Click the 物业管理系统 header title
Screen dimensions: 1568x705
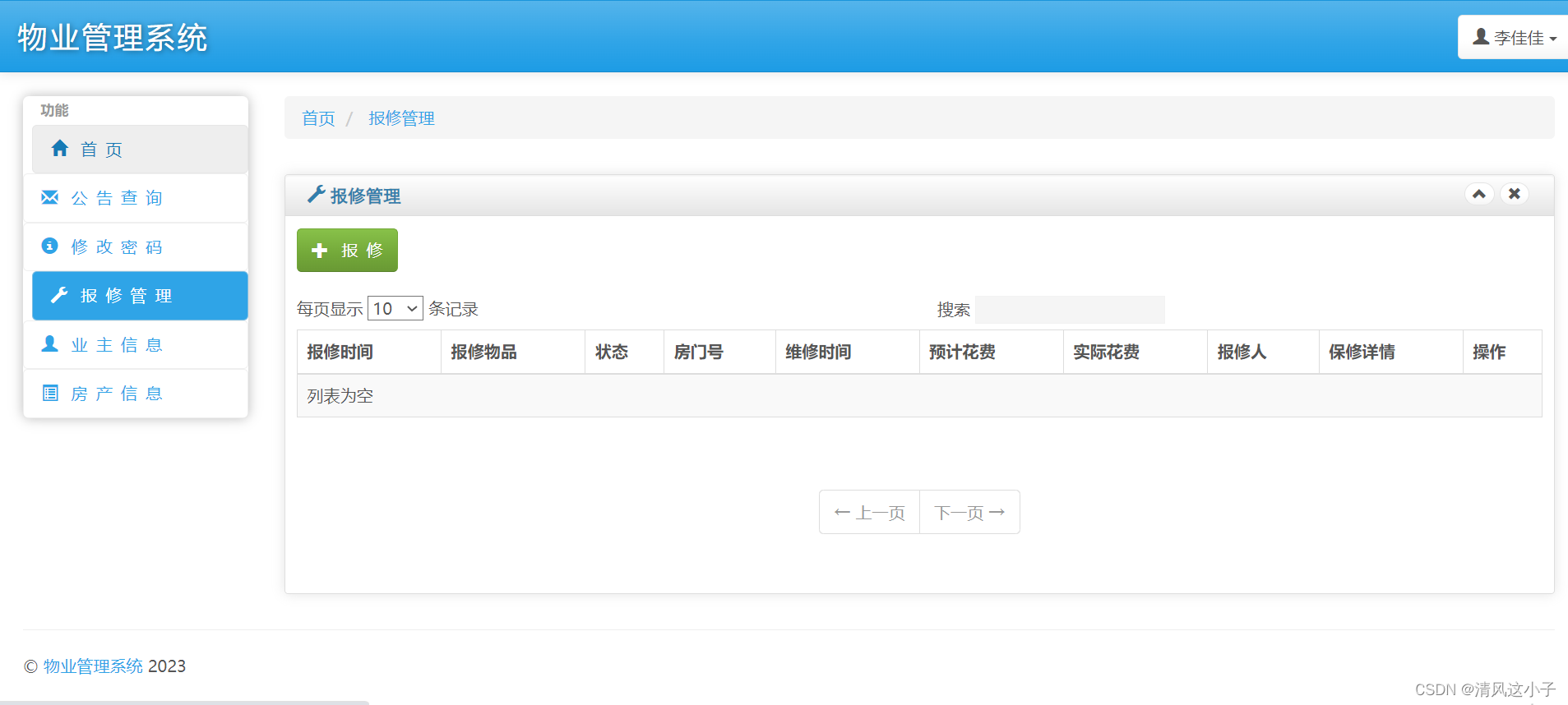tap(113, 38)
